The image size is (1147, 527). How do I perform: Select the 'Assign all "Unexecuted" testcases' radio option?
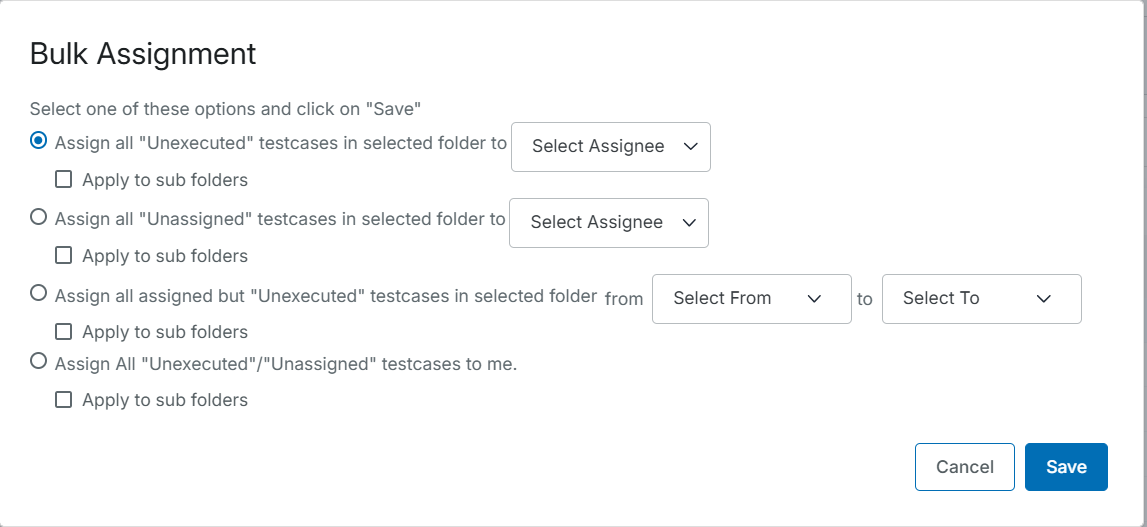[39, 141]
